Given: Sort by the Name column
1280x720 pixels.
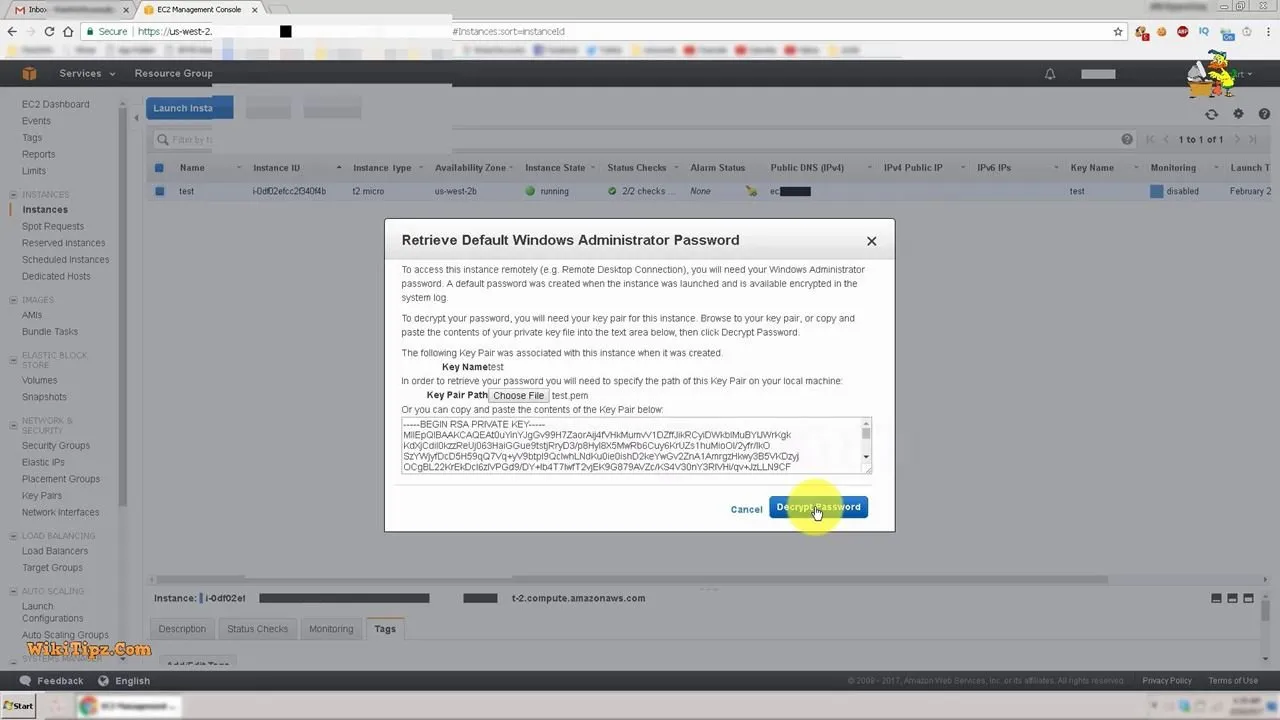Looking at the screenshot, I should [x=192, y=168].
